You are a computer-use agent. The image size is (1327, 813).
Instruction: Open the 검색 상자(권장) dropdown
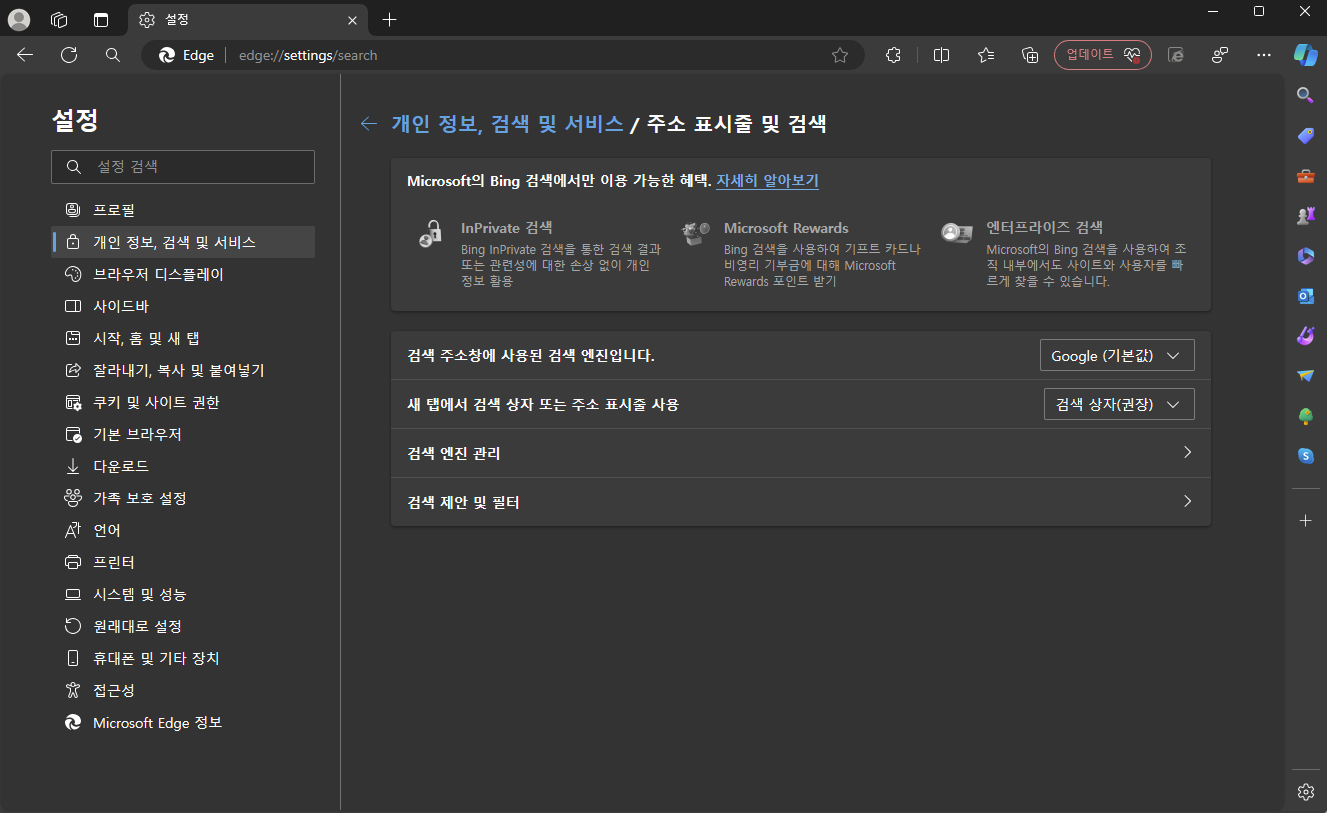[1118, 404]
